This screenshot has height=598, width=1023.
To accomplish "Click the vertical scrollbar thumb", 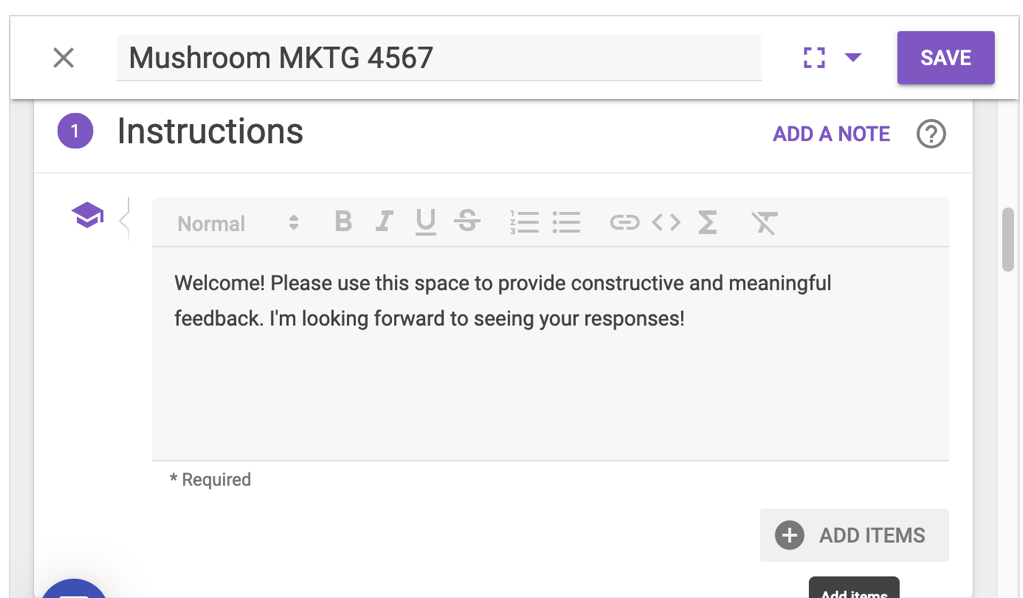I will (1008, 240).
